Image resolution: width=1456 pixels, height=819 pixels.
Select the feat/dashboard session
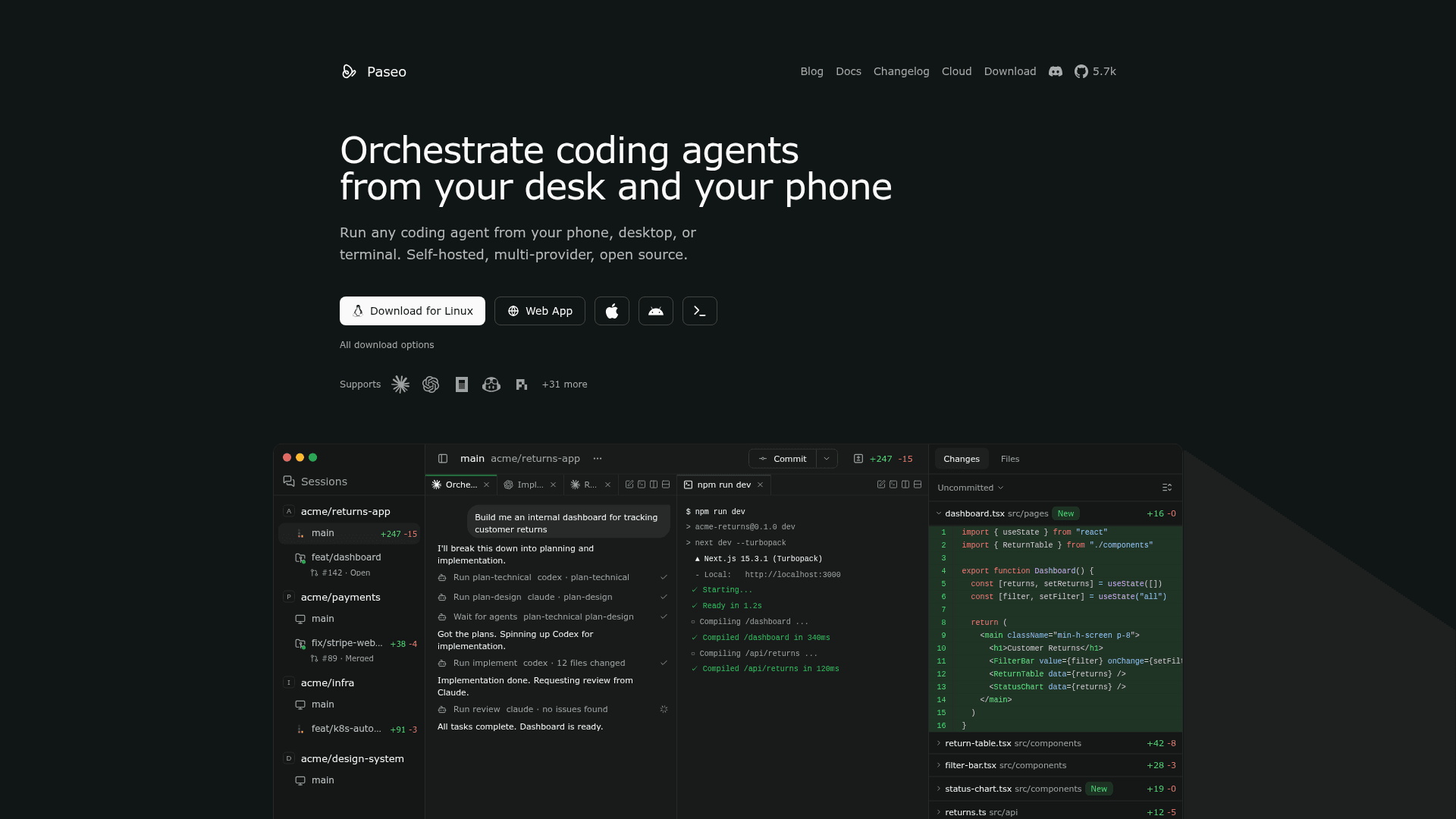coord(350,564)
